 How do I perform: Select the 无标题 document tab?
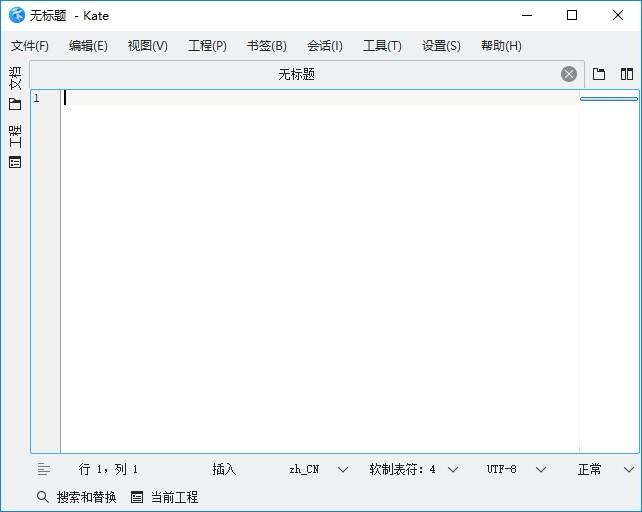[x=296, y=74]
